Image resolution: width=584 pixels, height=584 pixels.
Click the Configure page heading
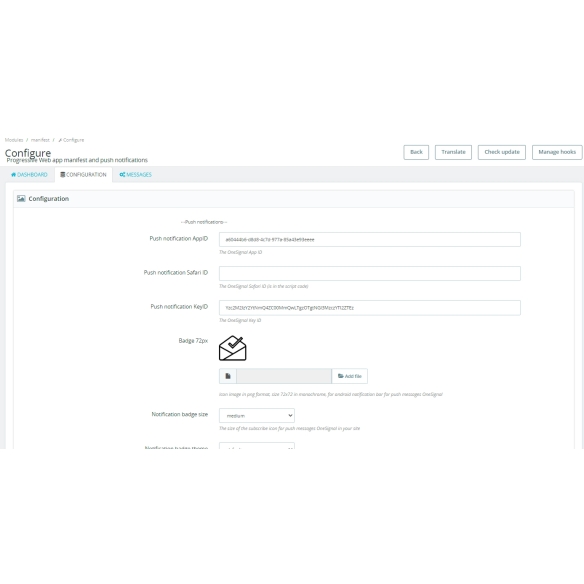click(x=28, y=153)
